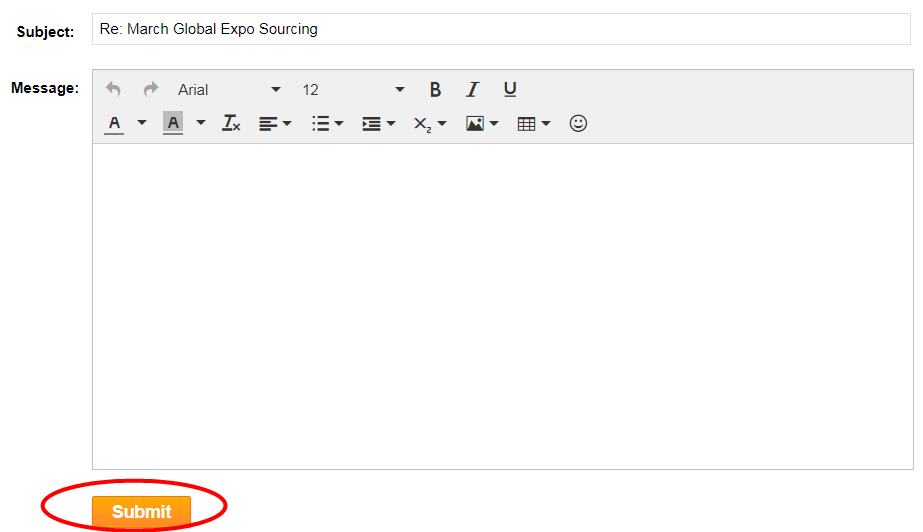The height and width of the screenshot is (532, 923).
Task: Toggle bold formatting
Action: point(435,90)
